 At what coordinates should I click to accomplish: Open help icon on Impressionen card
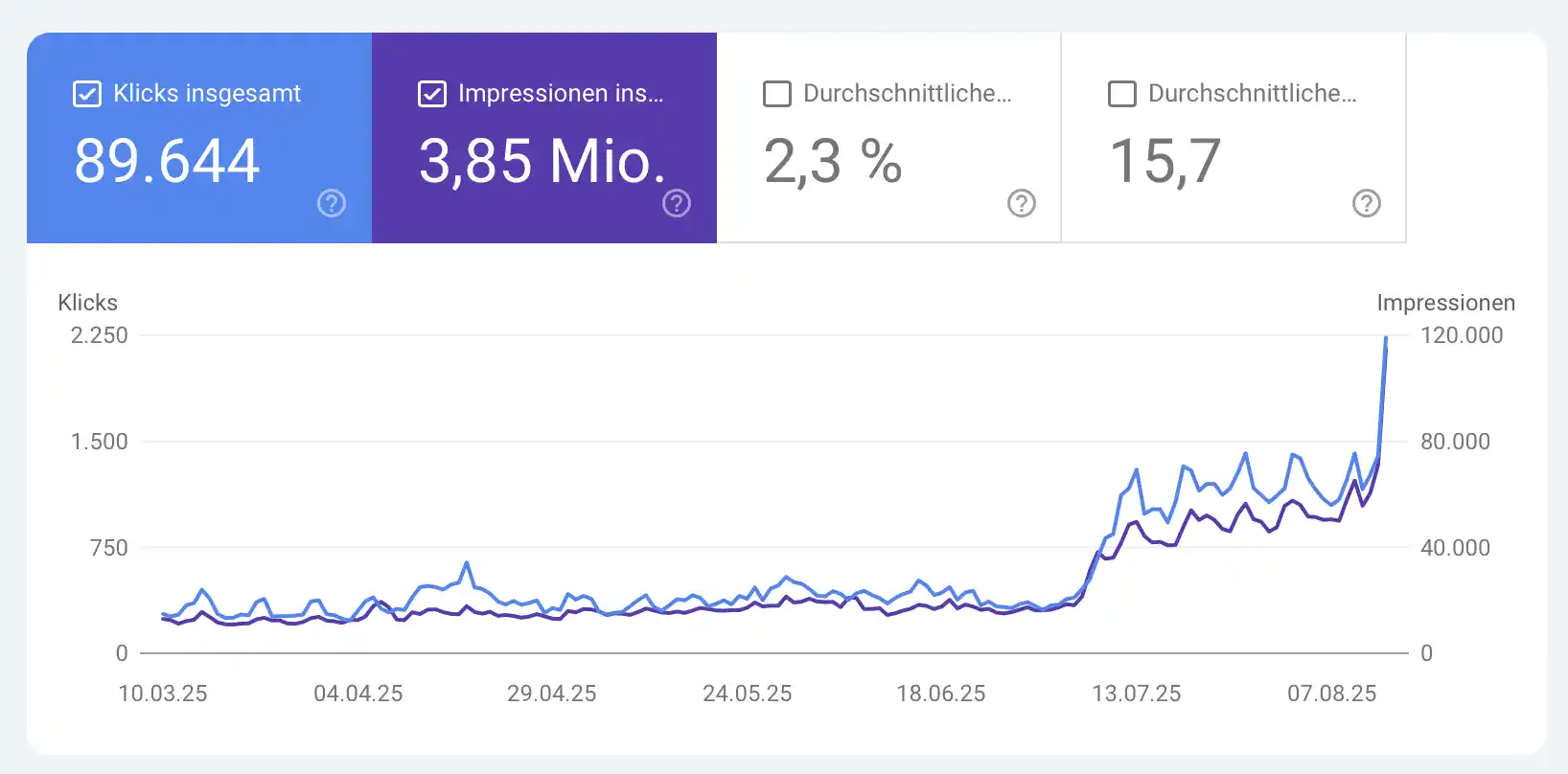tap(677, 203)
